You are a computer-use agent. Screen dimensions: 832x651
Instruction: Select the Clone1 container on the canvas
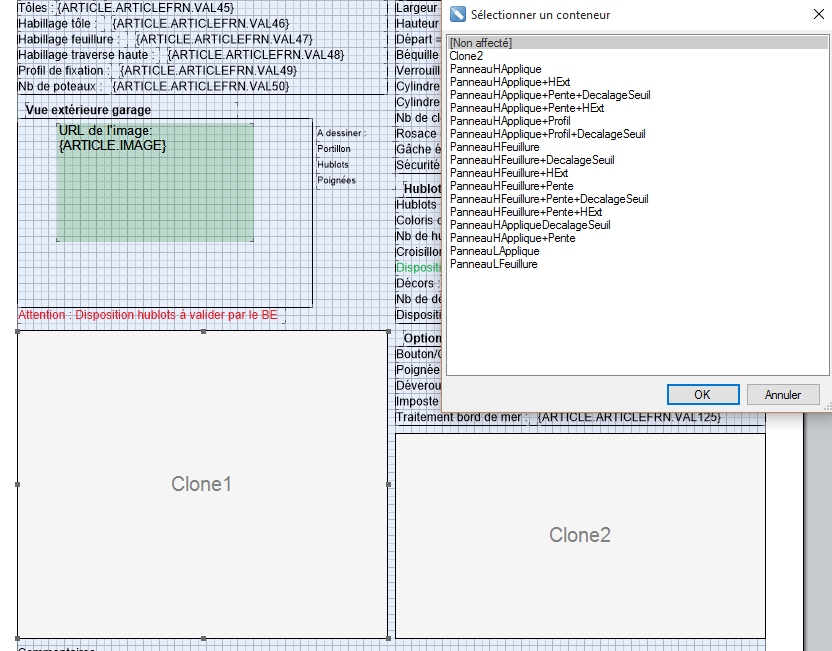pyautogui.click(x=201, y=484)
